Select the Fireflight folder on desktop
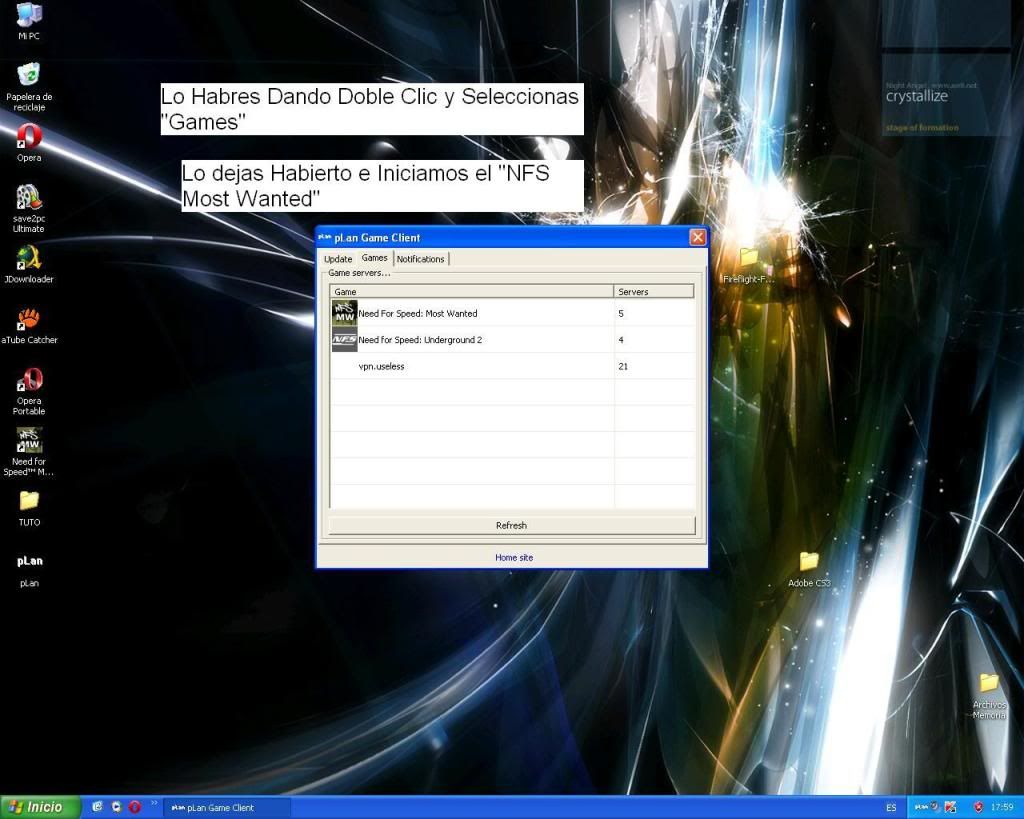1024x819 pixels. [748, 265]
